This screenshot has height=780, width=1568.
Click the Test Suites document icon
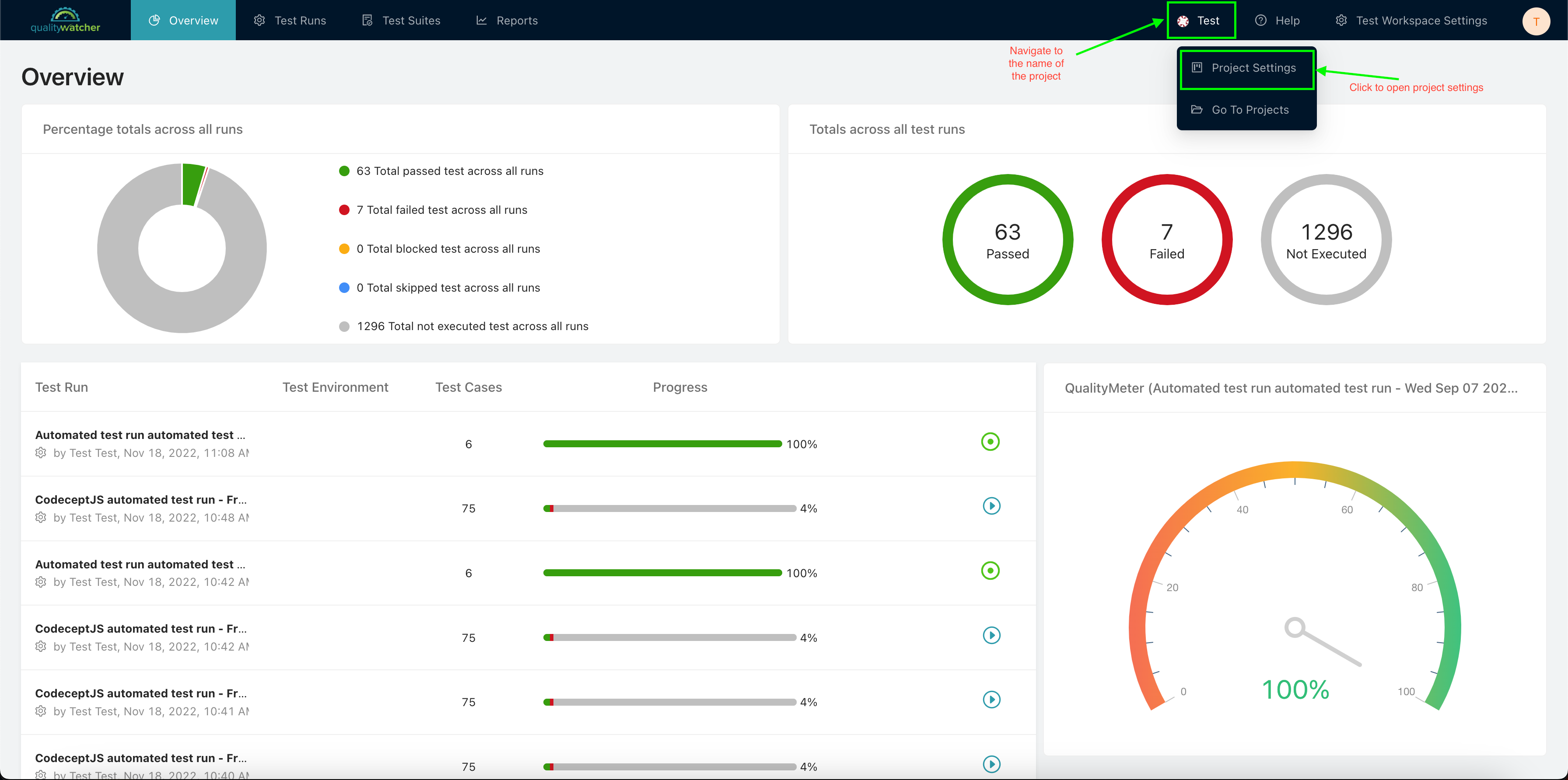point(367,20)
